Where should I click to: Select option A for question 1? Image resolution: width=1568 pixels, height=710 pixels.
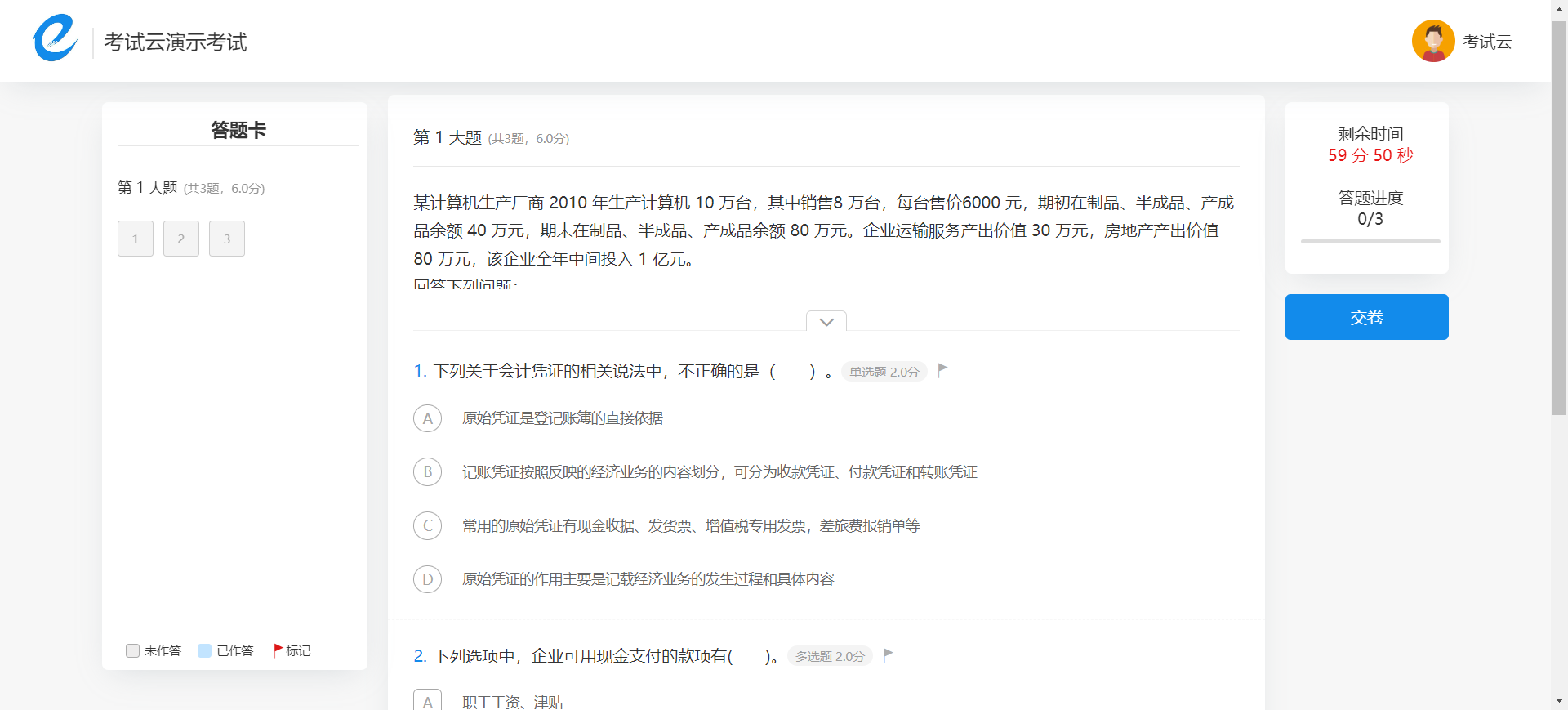(x=427, y=418)
